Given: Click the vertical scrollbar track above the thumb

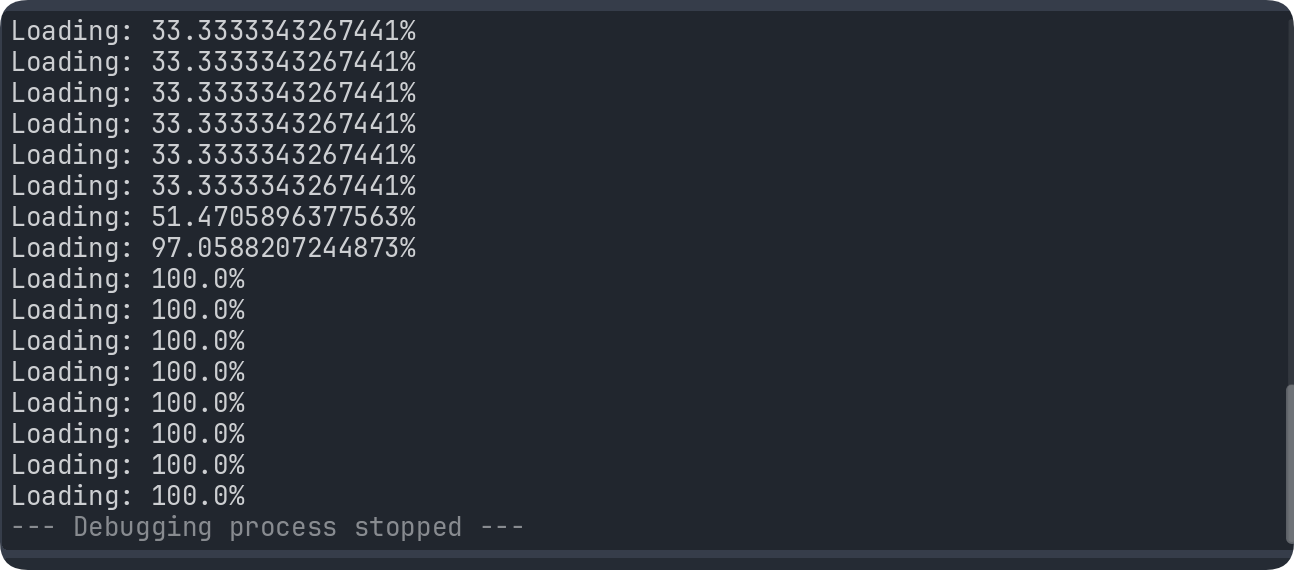Looking at the screenshot, I should [1288, 200].
